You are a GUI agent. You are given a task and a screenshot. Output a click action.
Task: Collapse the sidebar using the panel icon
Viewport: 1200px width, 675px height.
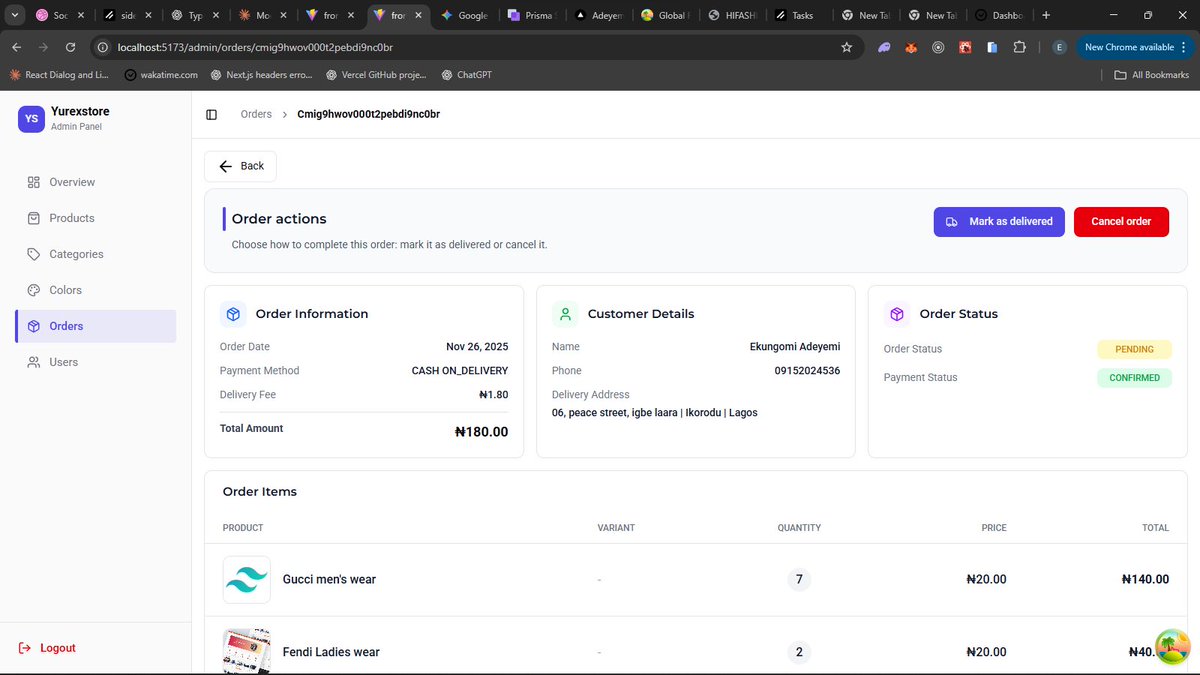pos(211,114)
